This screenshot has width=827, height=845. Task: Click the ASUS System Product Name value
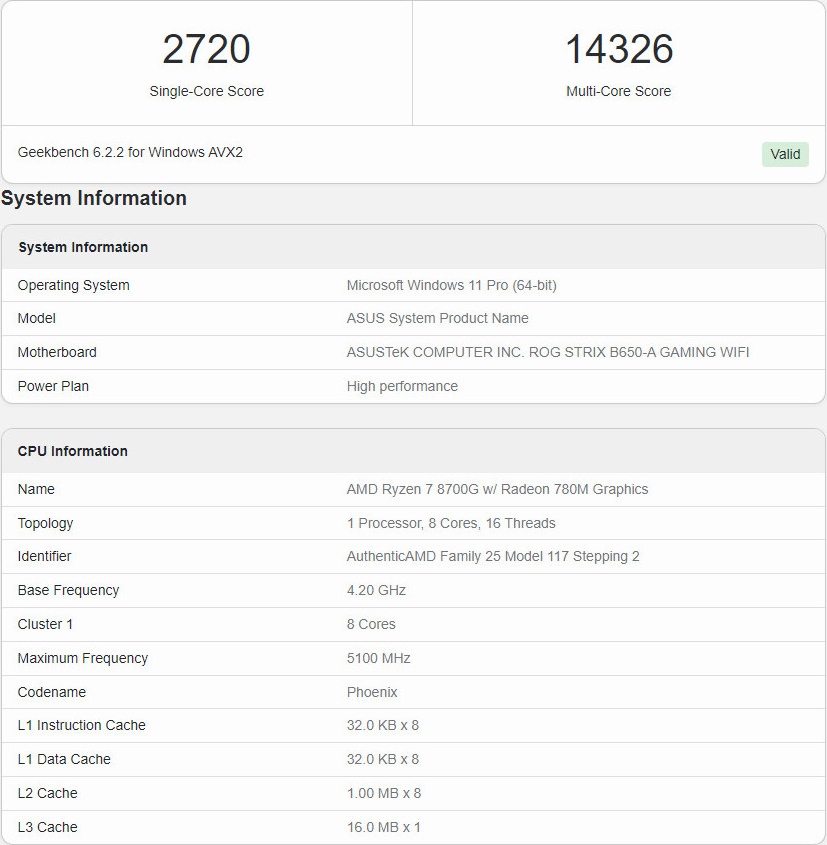pos(437,318)
